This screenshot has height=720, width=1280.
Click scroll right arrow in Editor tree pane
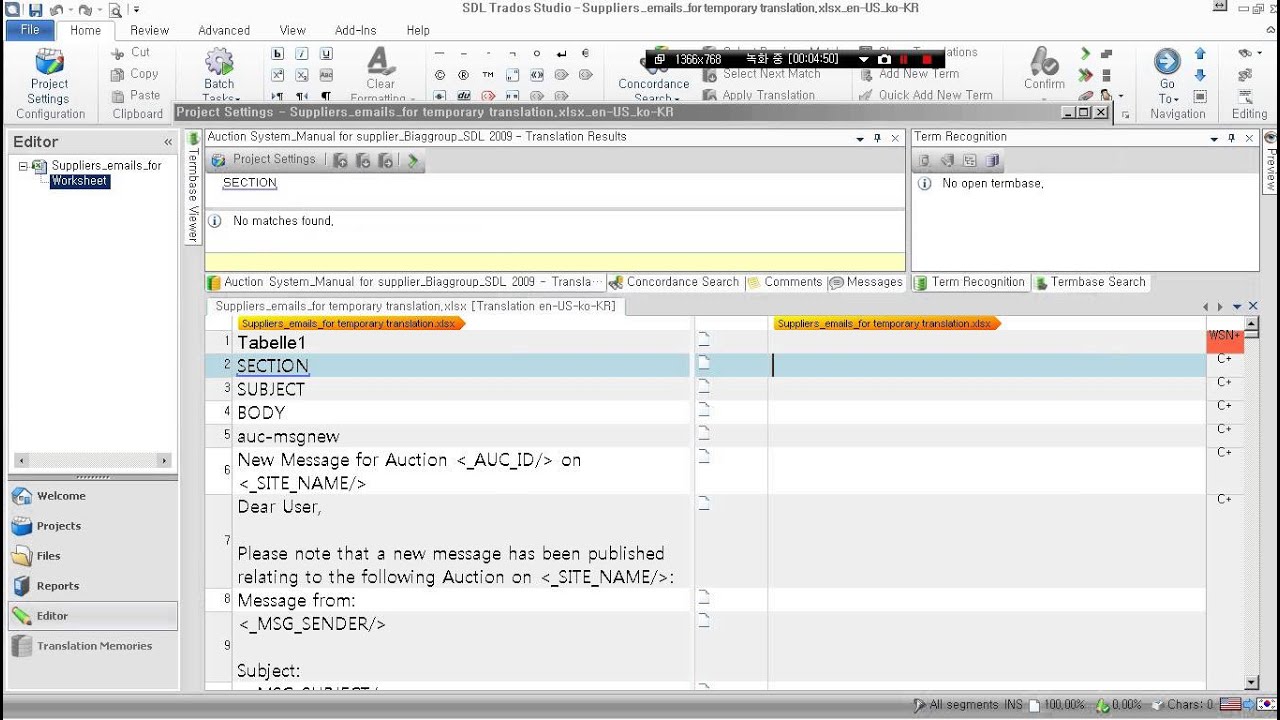[x=164, y=461]
